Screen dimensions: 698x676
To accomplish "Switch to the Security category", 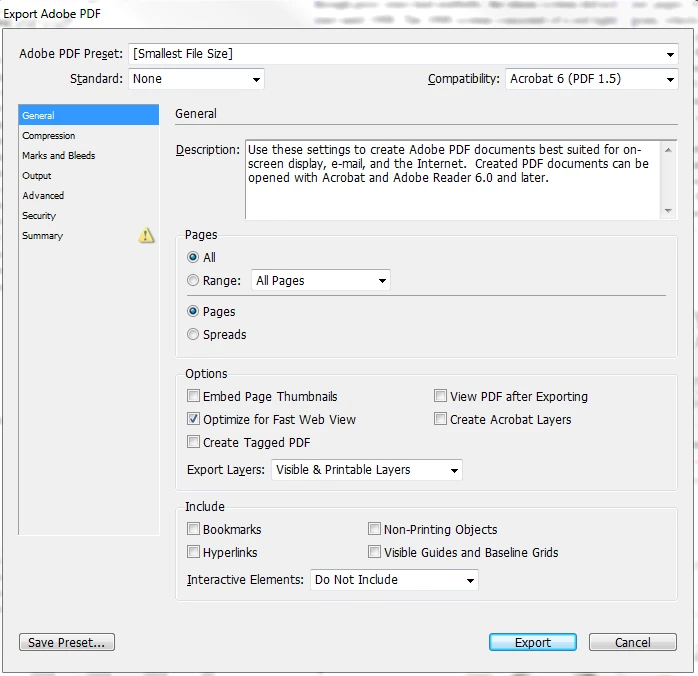I will point(89,215).
